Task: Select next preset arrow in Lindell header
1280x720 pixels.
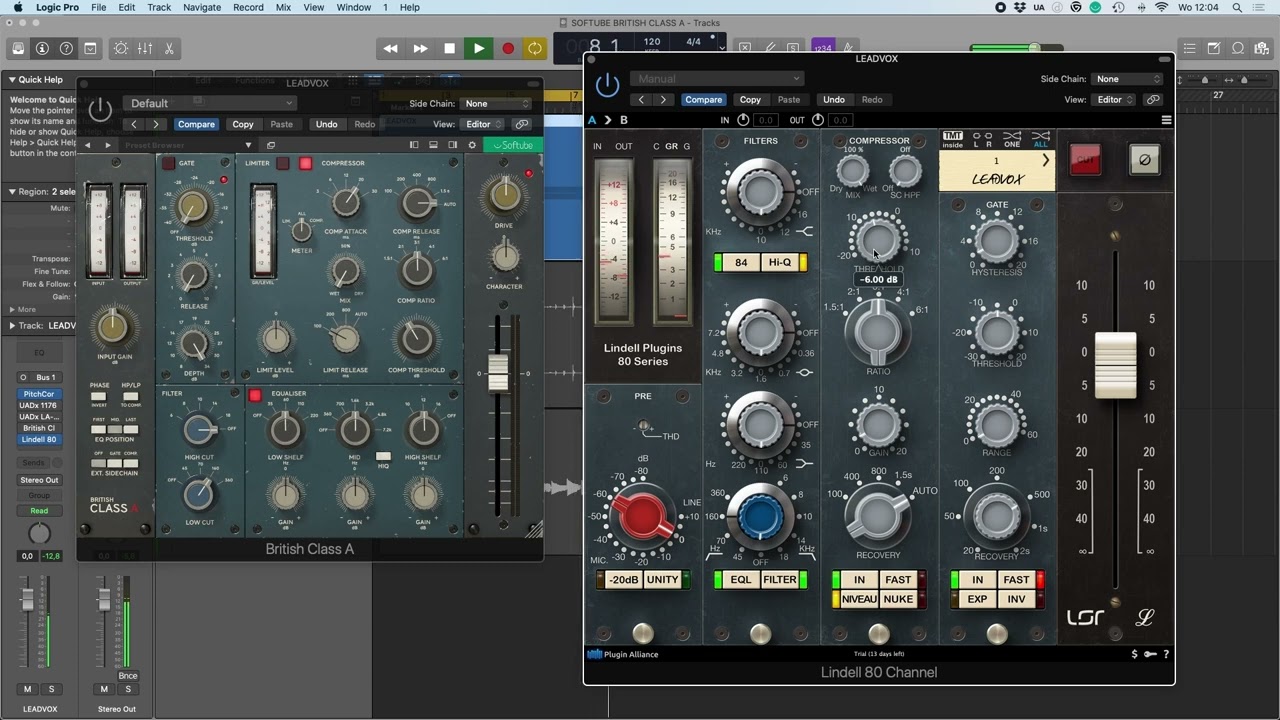Action: [663, 100]
